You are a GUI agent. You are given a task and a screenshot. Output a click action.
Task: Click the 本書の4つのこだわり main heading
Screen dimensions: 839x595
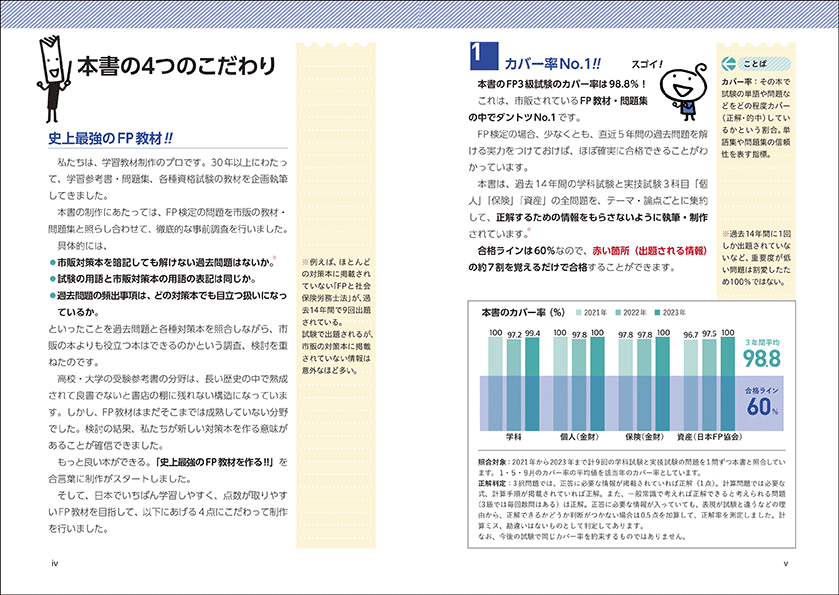pos(176,66)
